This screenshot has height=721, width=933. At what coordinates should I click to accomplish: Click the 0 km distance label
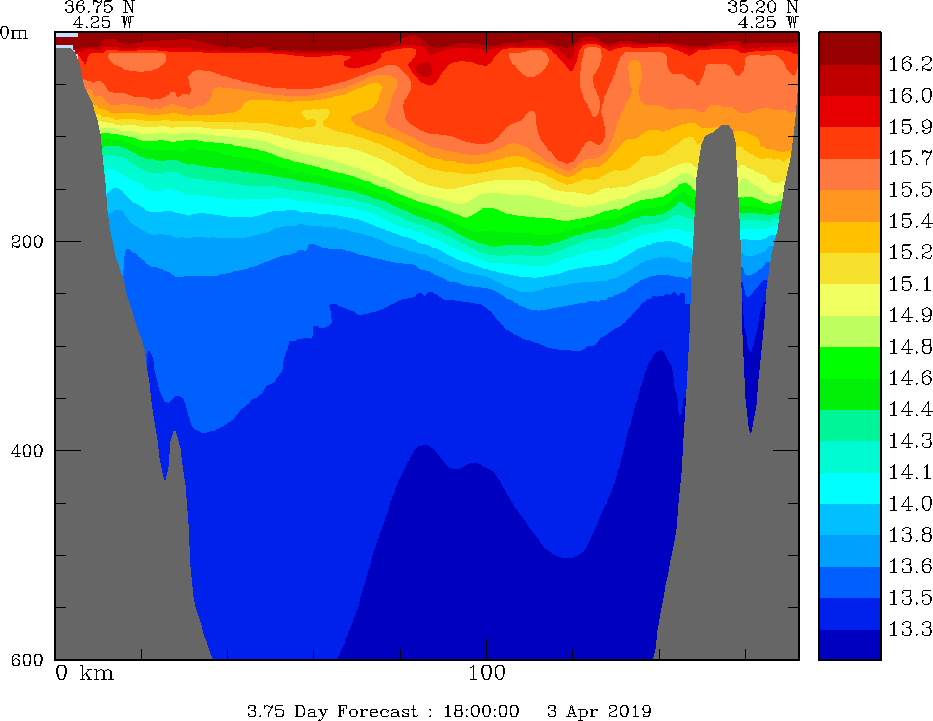(x=84, y=673)
